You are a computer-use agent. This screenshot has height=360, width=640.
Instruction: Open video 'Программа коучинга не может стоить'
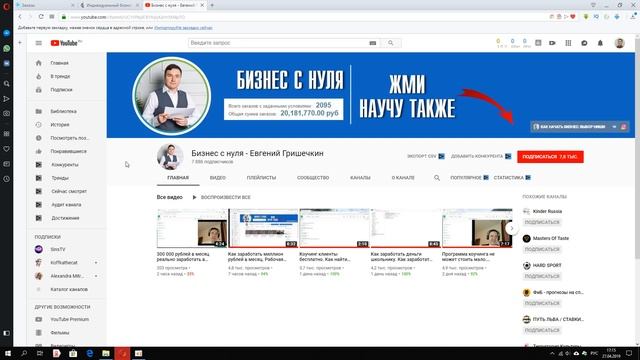(x=477, y=228)
